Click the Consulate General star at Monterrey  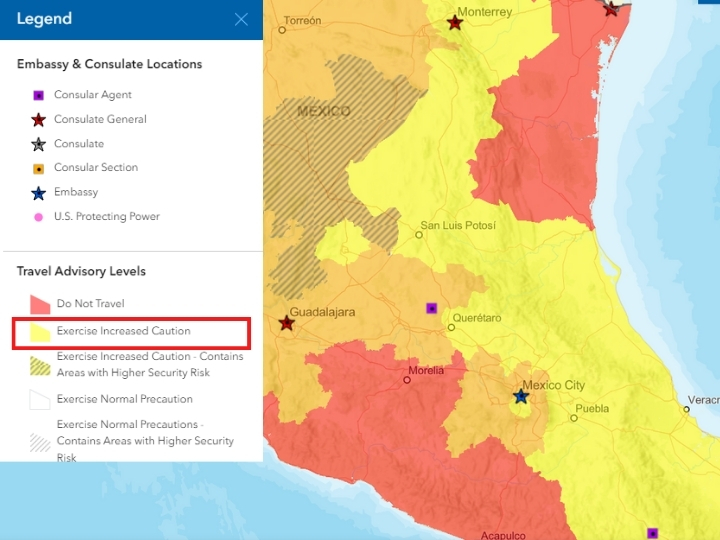455,22
